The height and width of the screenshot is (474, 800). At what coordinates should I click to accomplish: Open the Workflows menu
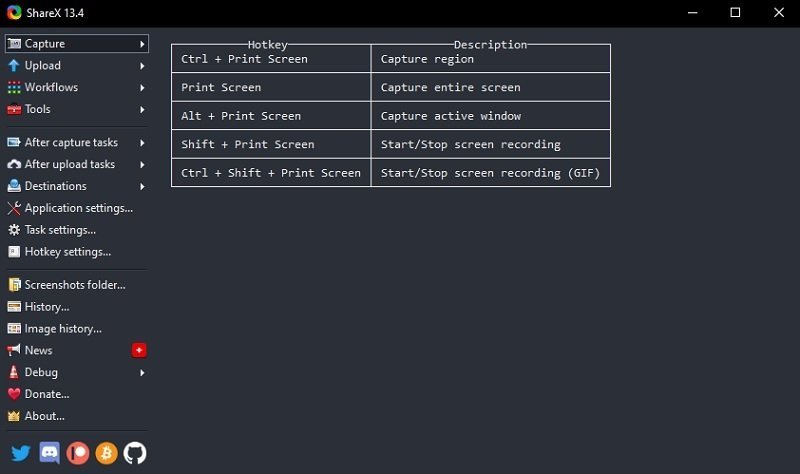click(x=51, y=88)
